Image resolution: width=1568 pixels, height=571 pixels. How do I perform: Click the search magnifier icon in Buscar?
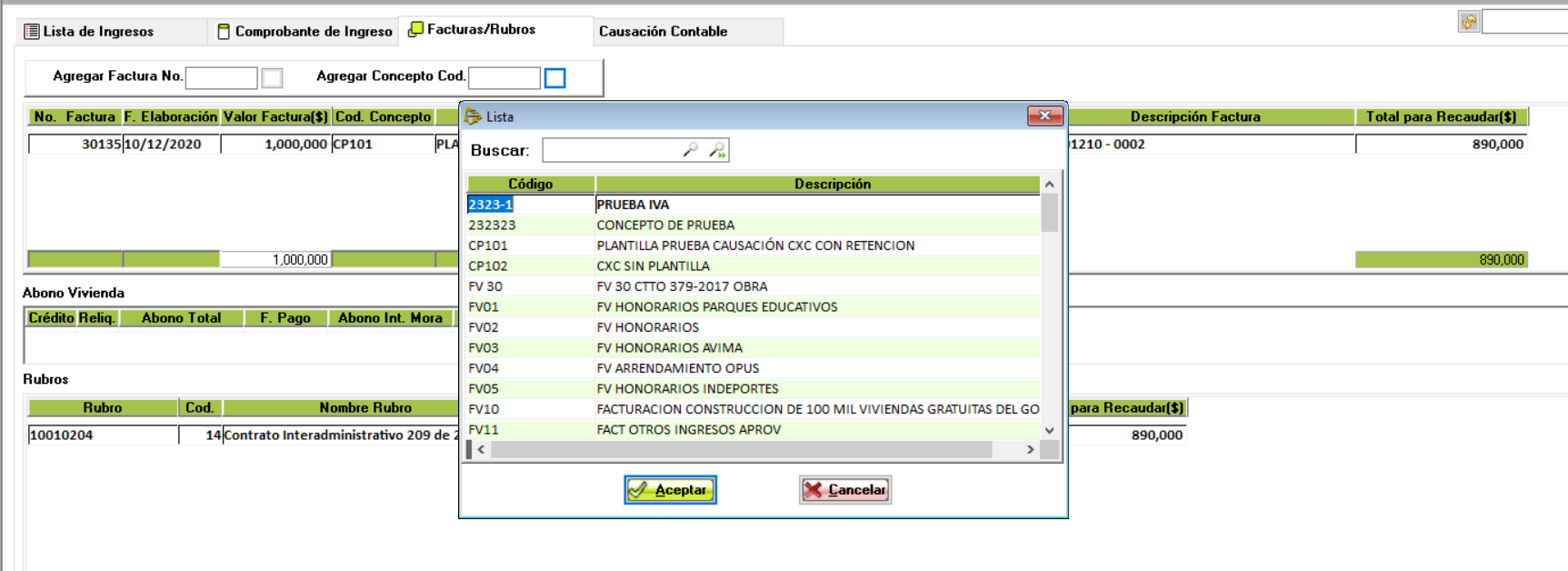click(x=691, y=150)
